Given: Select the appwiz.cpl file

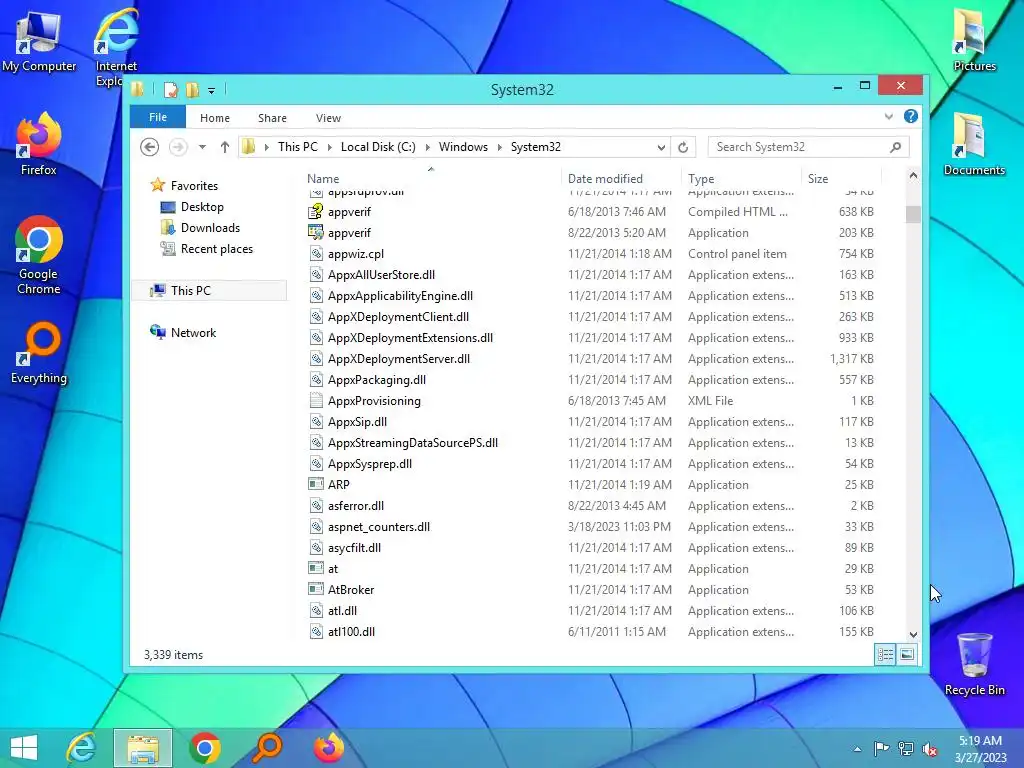Looking at the screenshot, I should [x=356, y=253].
